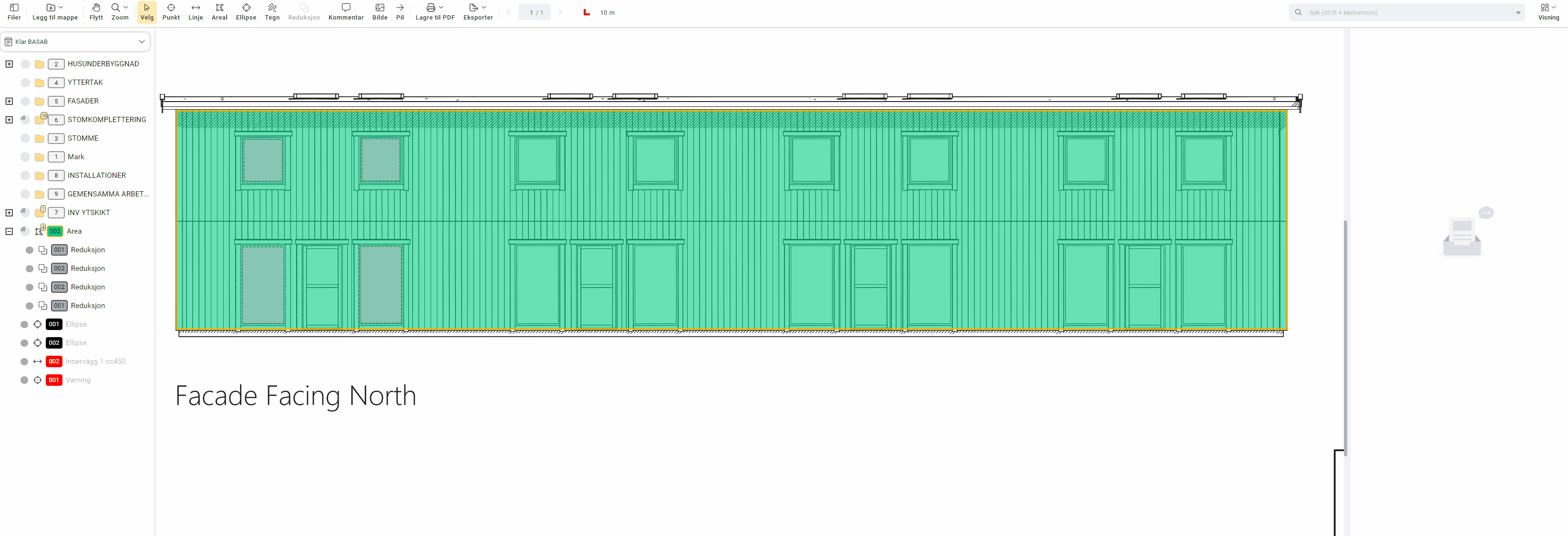Screen dimensions: 1568x536
Task: Collapse the 002 Area item
Action: pyautogui.click(x=9, y=231)
